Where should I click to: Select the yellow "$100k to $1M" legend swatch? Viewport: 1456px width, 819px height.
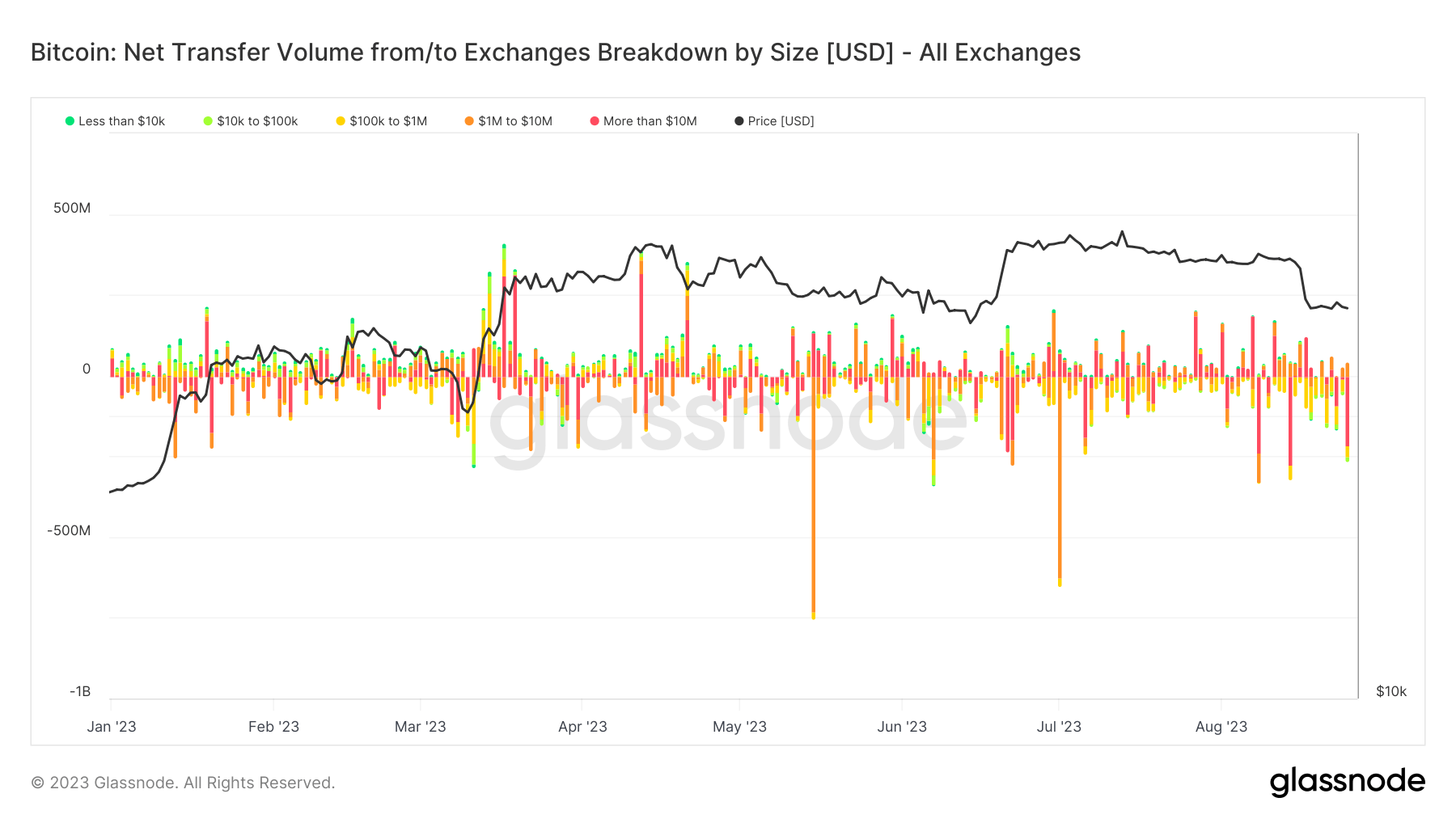coord(341,121)
